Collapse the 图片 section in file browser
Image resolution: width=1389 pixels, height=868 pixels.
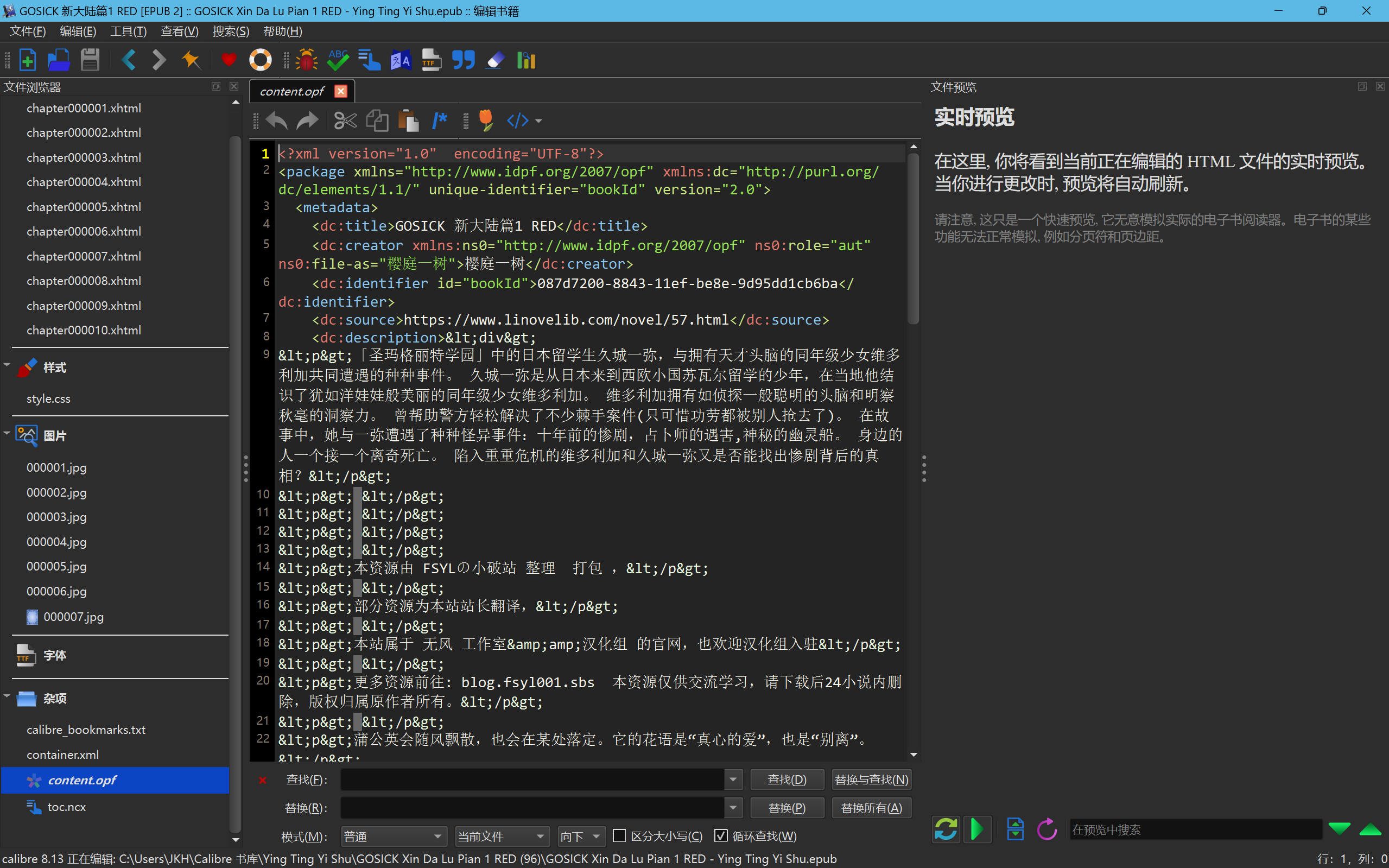[8, 433]
